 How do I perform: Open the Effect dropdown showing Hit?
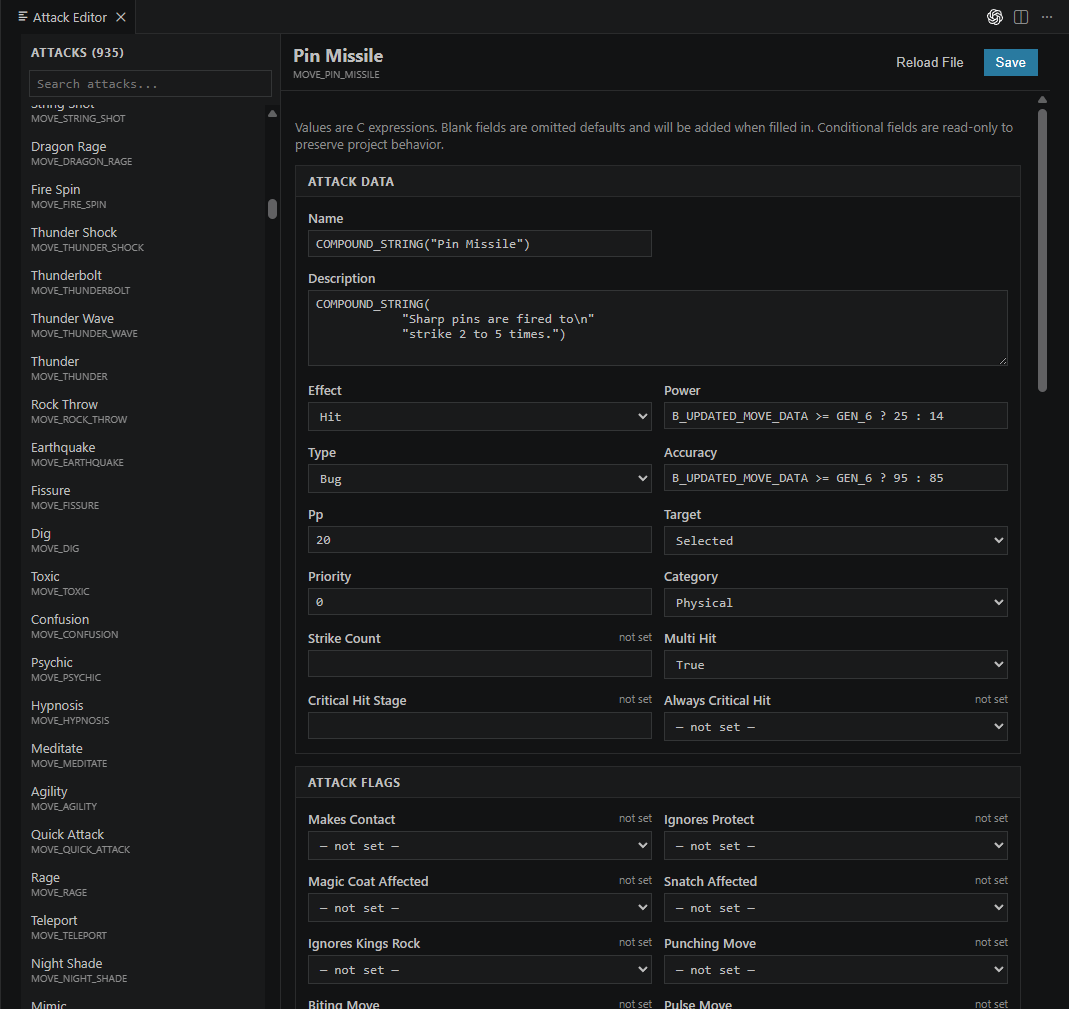click(479, 417)
